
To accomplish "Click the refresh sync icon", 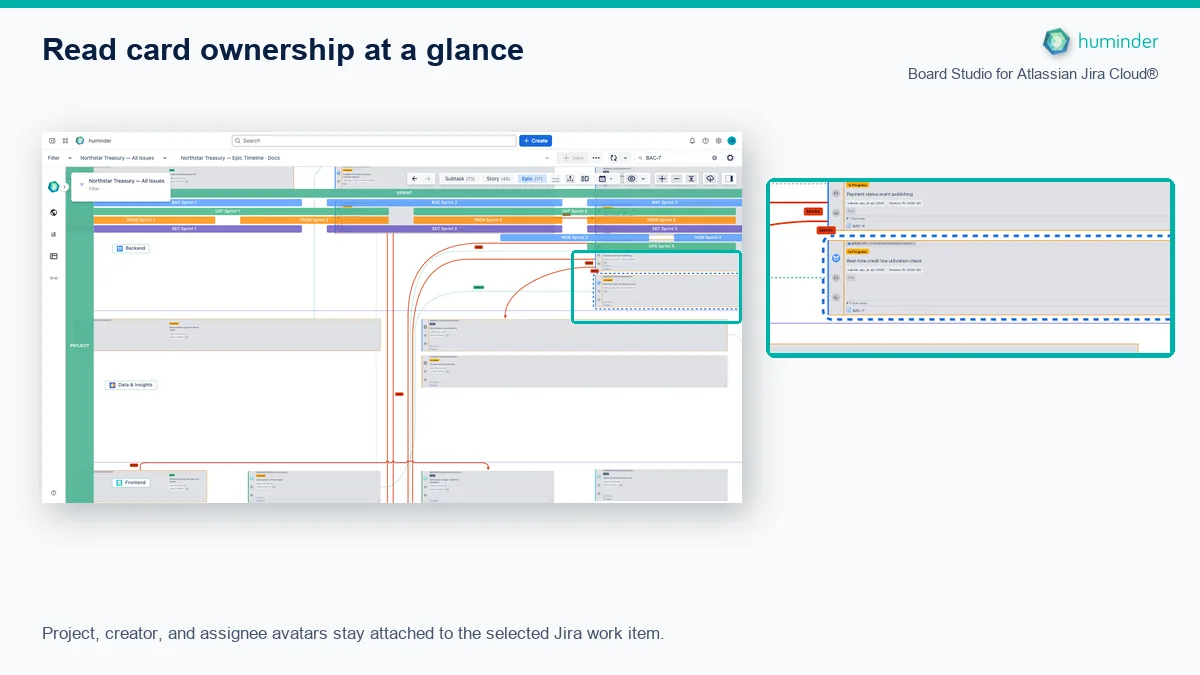I will click(x=613, y=158).
